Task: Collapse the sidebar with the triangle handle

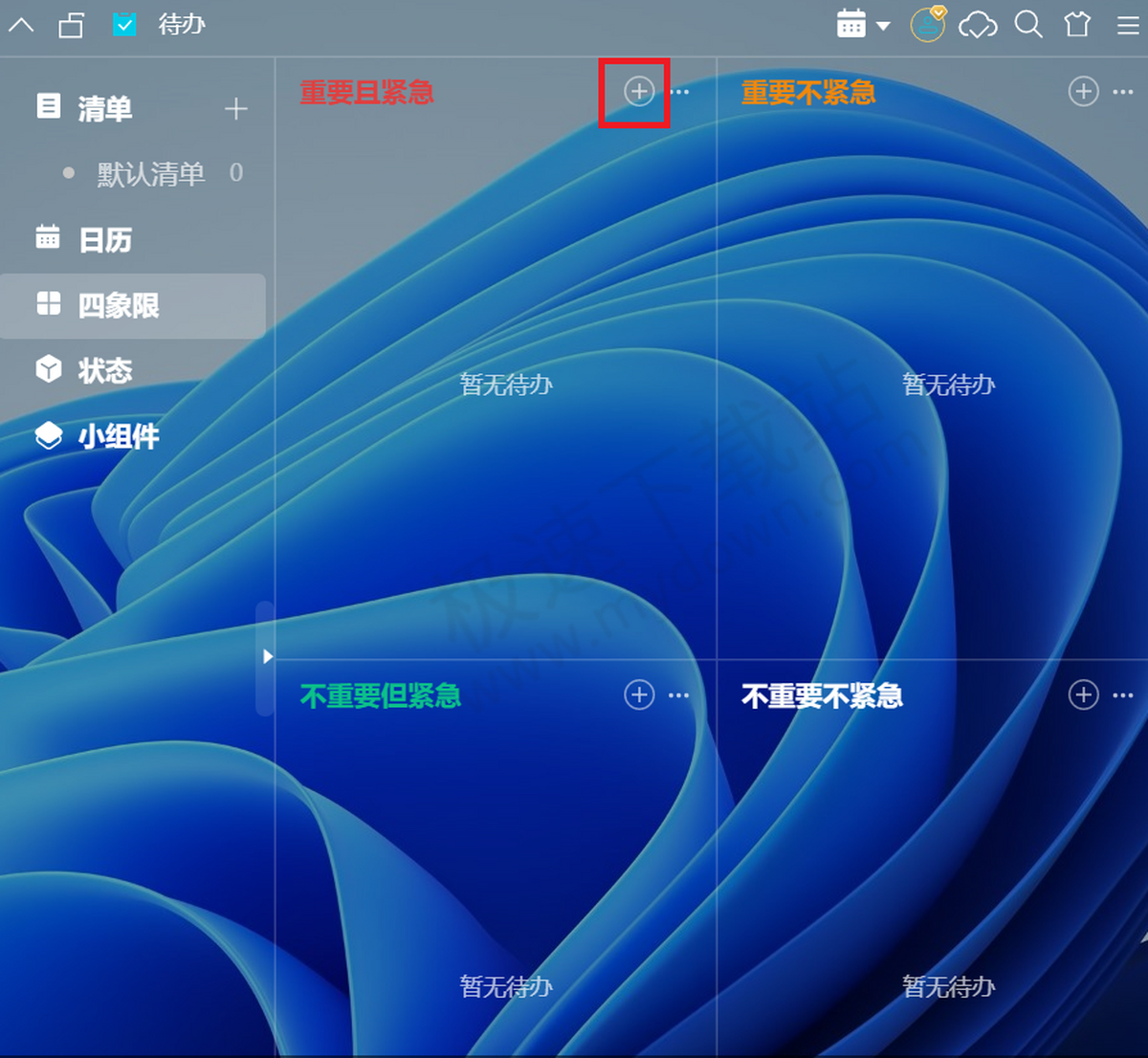Action: (267, 656)
